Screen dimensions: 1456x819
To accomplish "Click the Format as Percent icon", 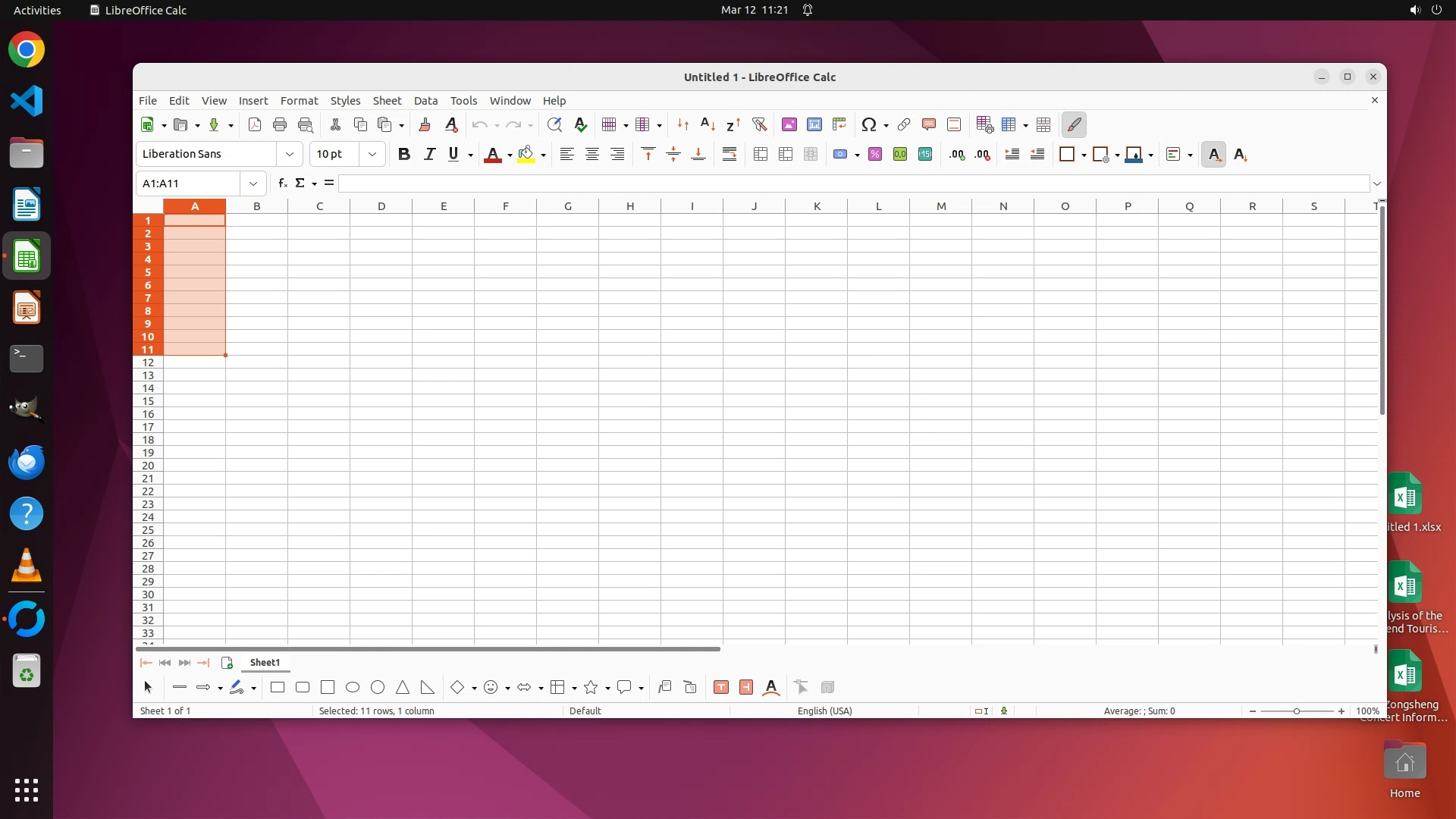I will pyautogui.click(x=875, y=155).
